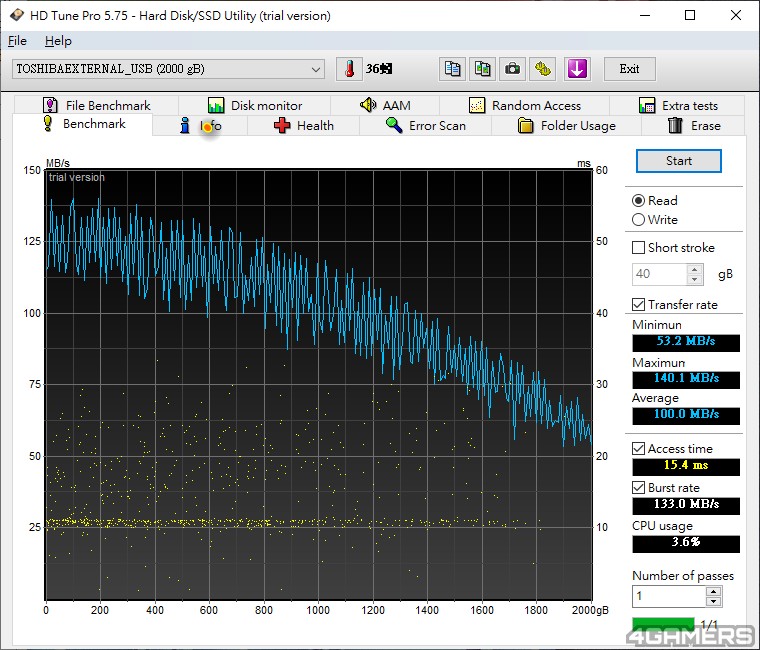
Task: Open the options gears icon
Action: click(543, 69)
